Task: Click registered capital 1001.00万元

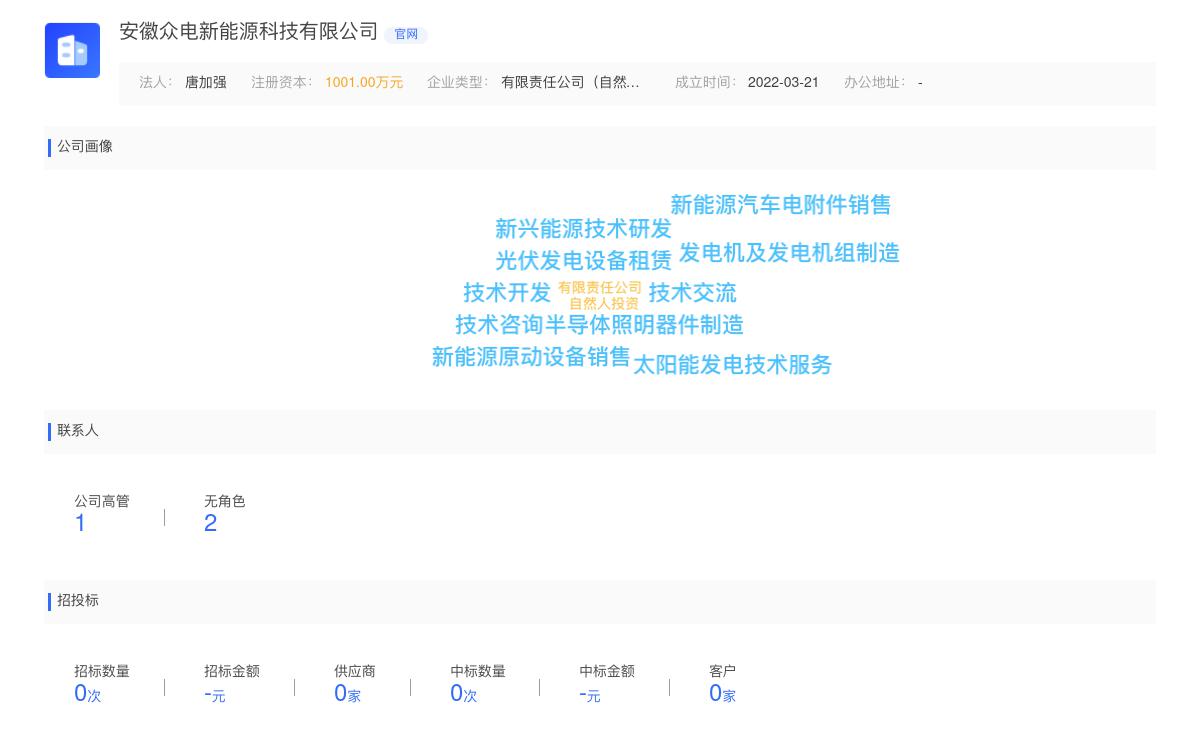Action: 364,83
